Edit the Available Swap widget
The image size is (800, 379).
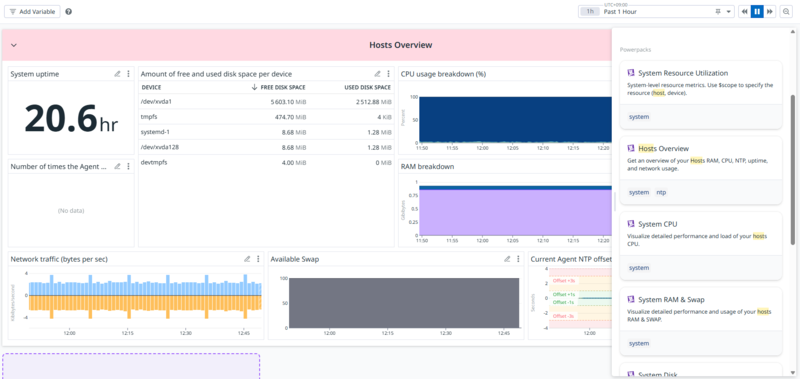(x=507, y=259)
